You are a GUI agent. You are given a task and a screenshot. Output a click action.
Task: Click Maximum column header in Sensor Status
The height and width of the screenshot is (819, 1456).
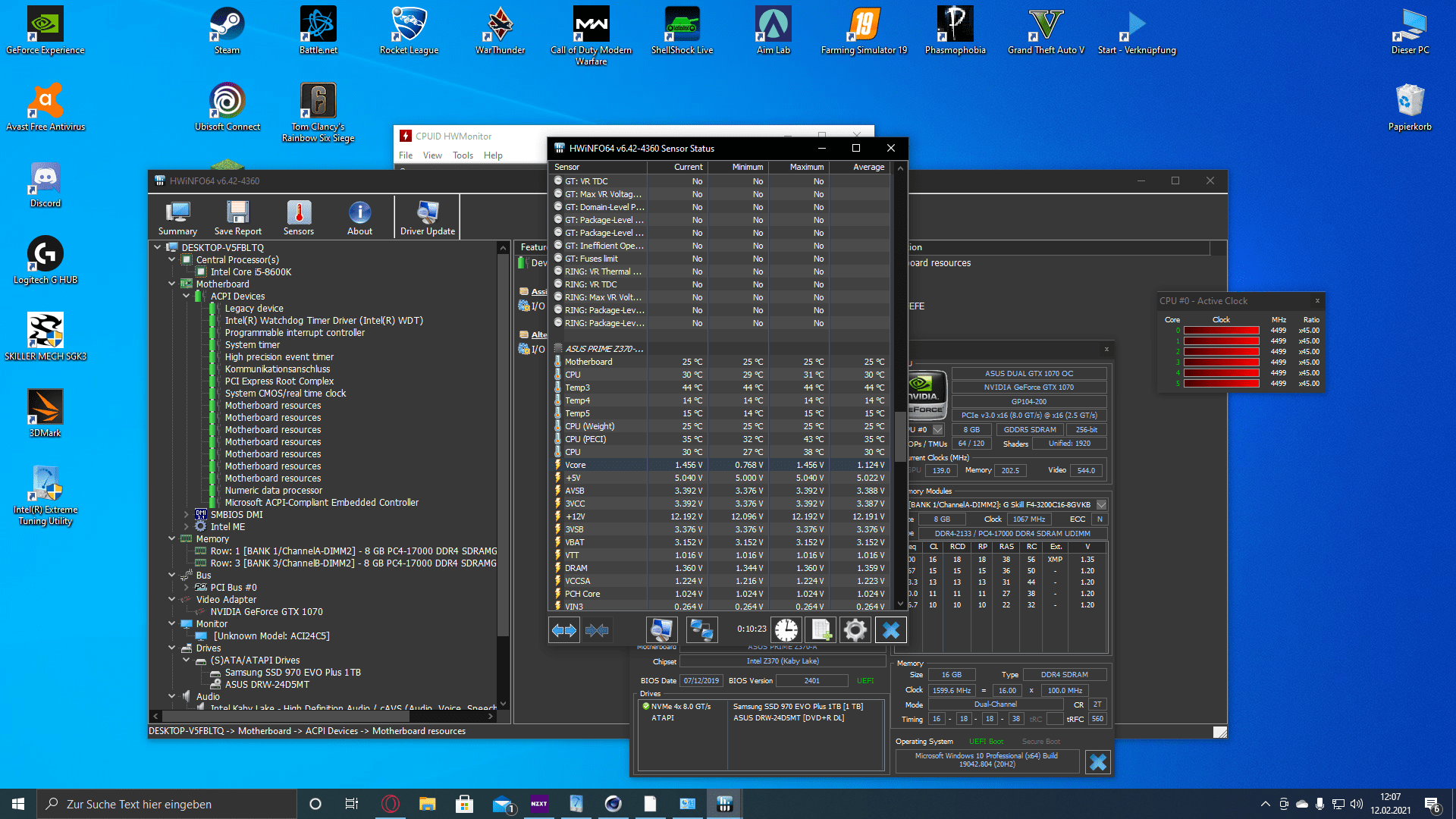[x=798, y=167]
